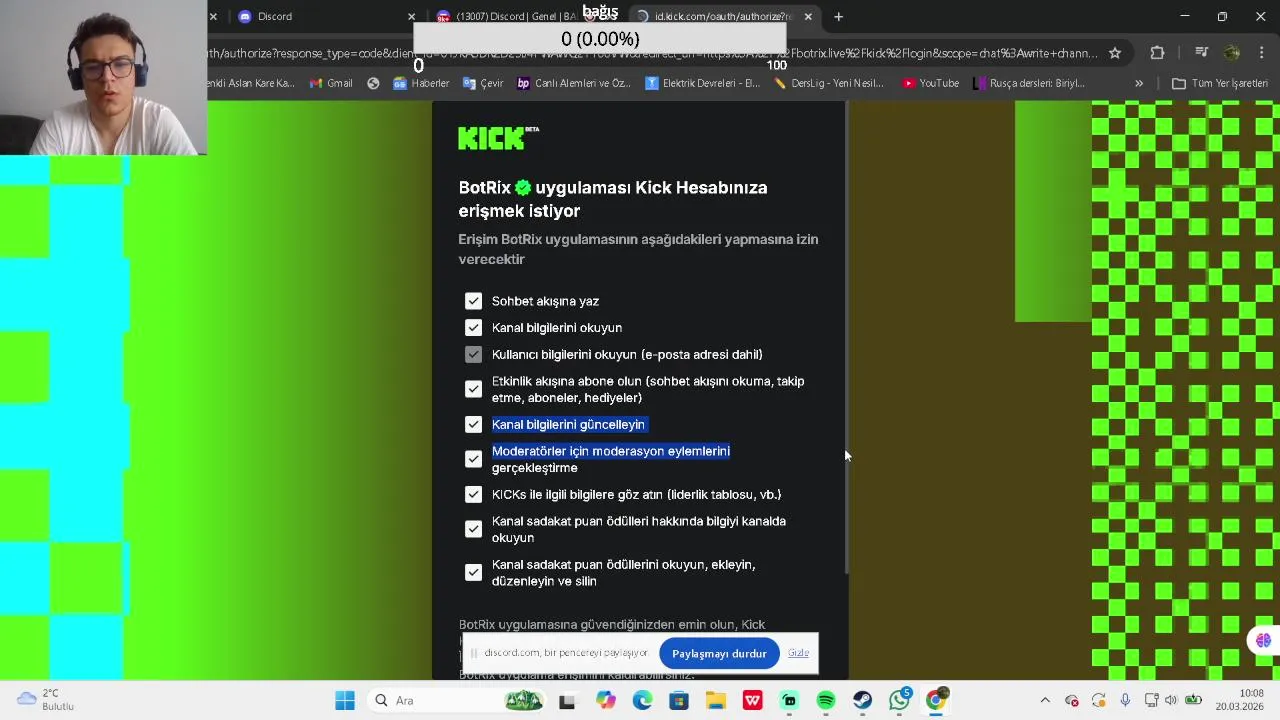Open Steam from taskbar
The width and height of the screenshot is (1280, 720).
point(862,700)
